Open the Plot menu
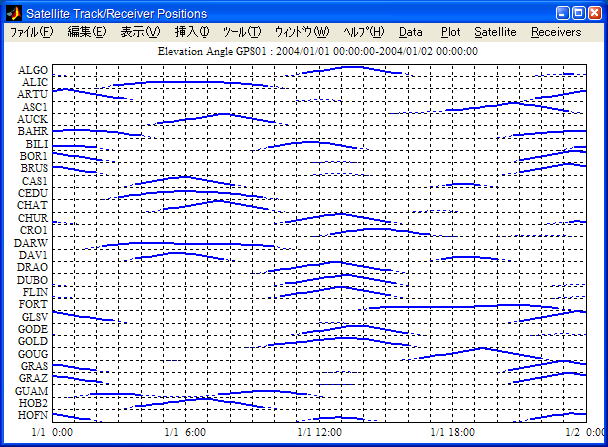This screenshot has height=447, width=608. click(x=450, y=32)
